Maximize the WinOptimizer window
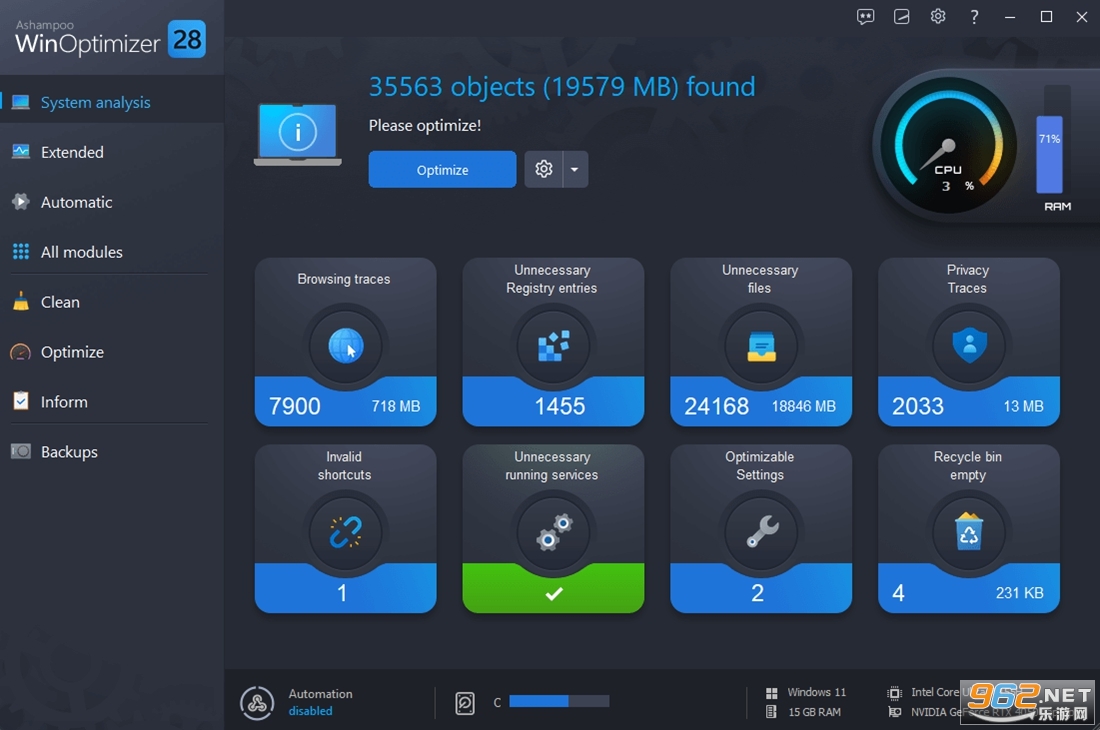This screenshot has width=1100, height=730. click(x=1046, y=17)
